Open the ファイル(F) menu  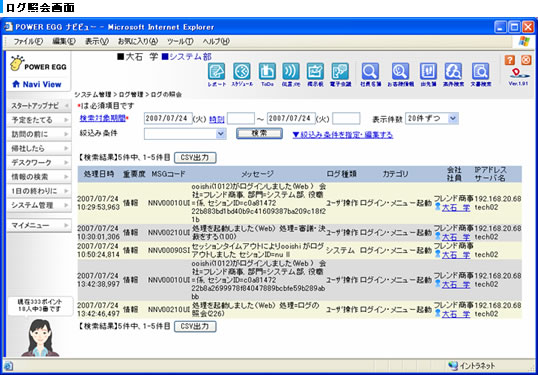[28, 42]
